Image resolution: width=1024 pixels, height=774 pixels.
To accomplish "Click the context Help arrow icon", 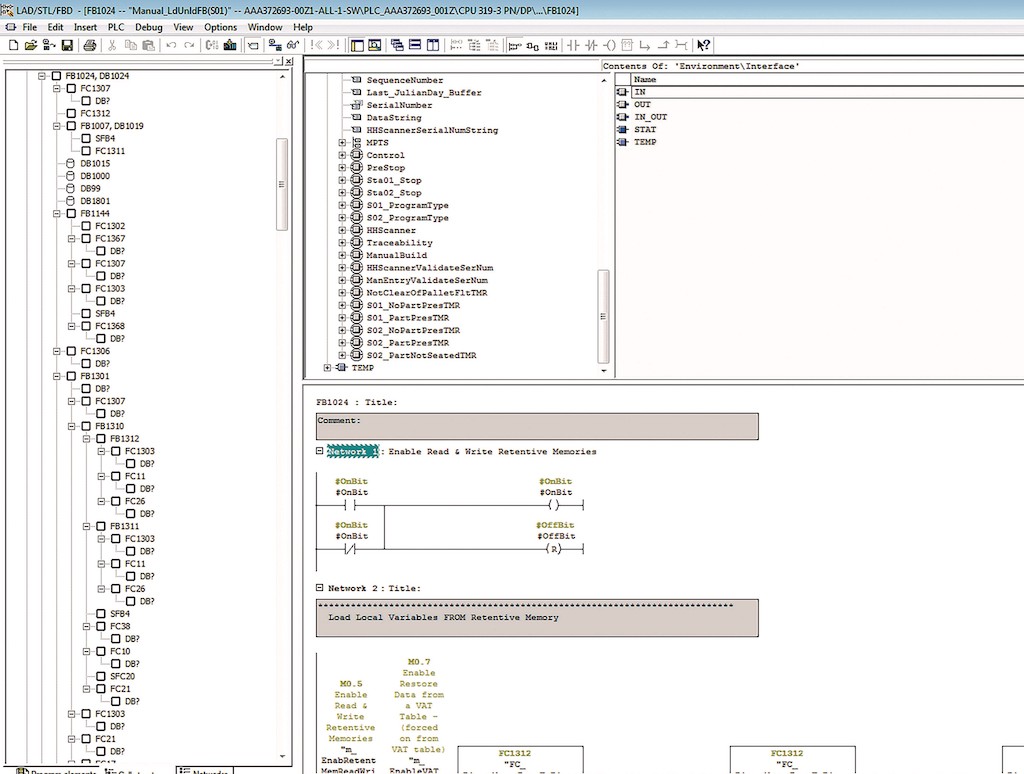I will [703, 45].
